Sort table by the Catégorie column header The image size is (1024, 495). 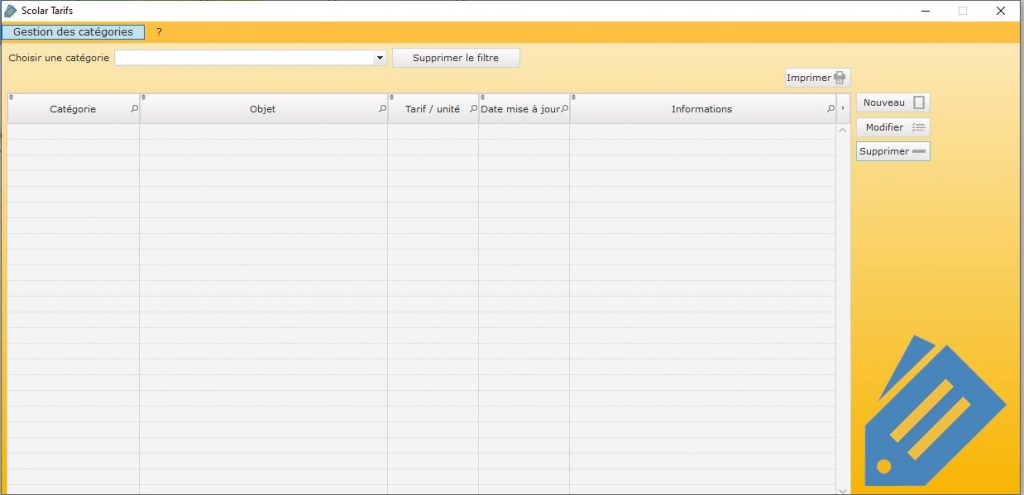coord(72,109)
